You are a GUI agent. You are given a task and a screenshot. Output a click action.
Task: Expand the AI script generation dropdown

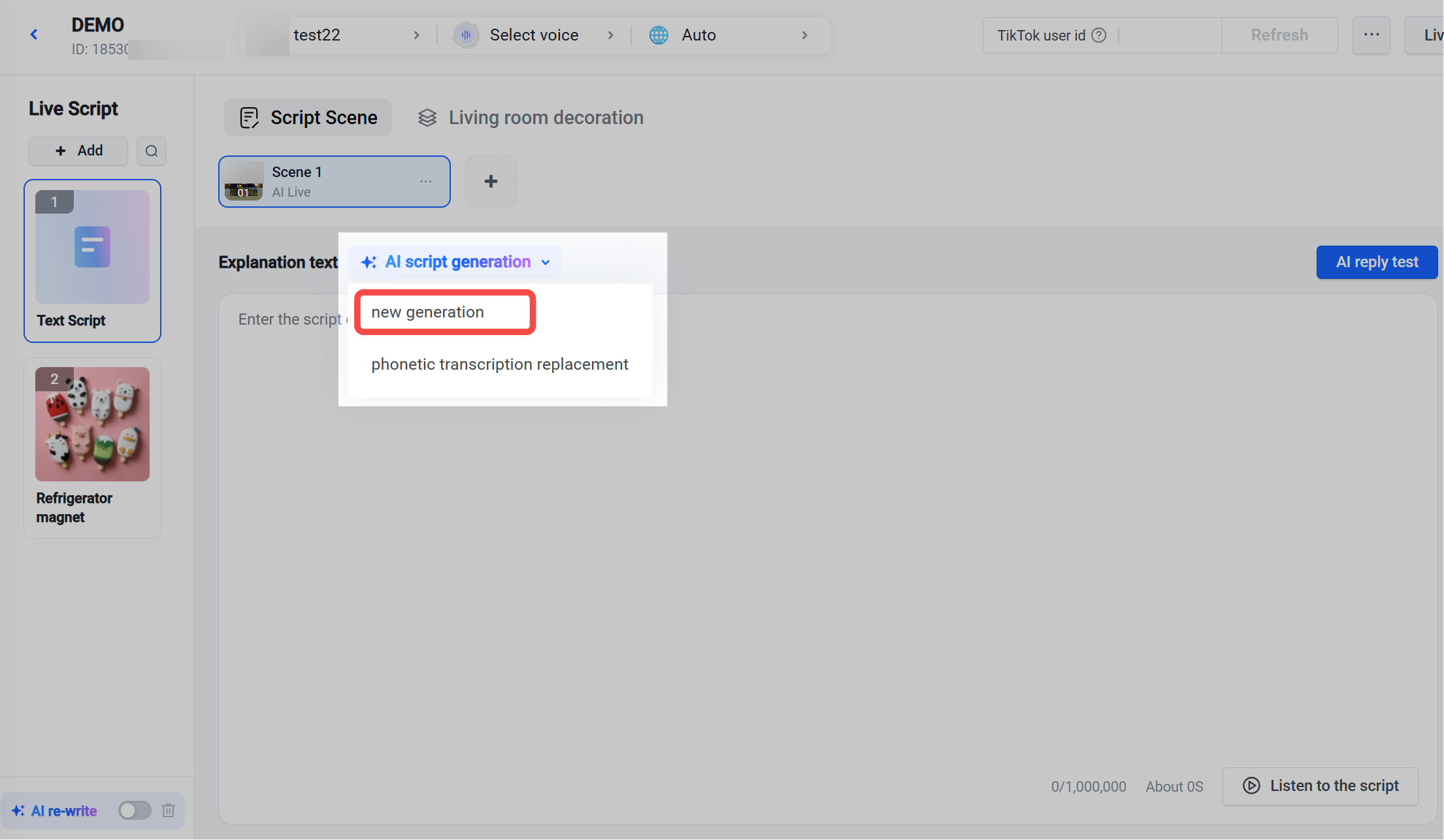[455, 262]
